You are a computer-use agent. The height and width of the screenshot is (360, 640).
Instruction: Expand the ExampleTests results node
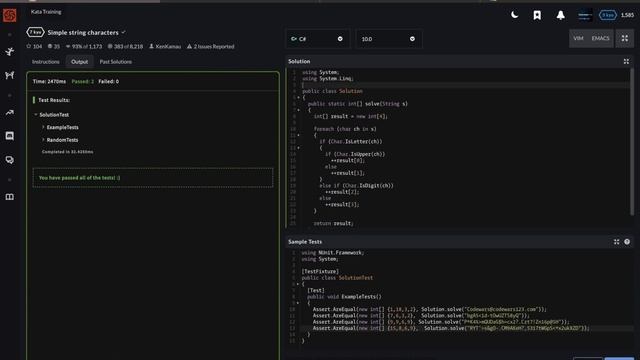[43, 127]
